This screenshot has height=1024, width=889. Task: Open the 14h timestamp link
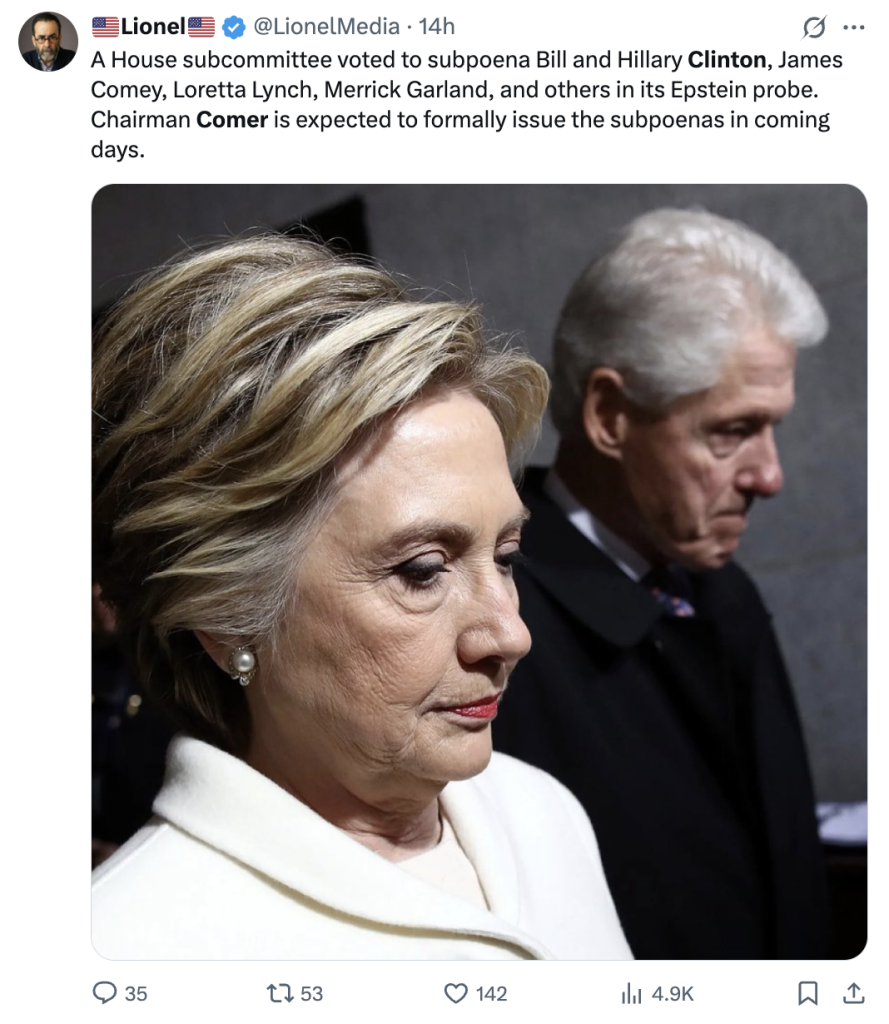click(x=436, y=26)
